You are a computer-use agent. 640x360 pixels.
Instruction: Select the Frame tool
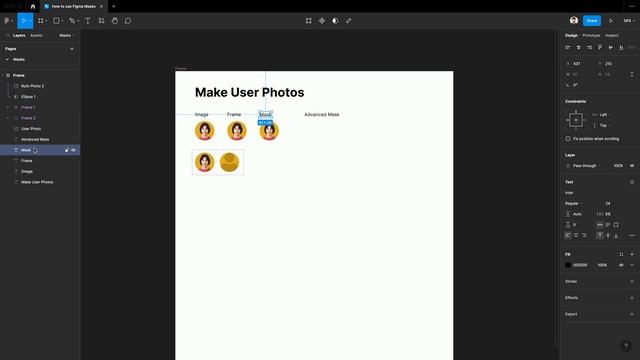41,21
